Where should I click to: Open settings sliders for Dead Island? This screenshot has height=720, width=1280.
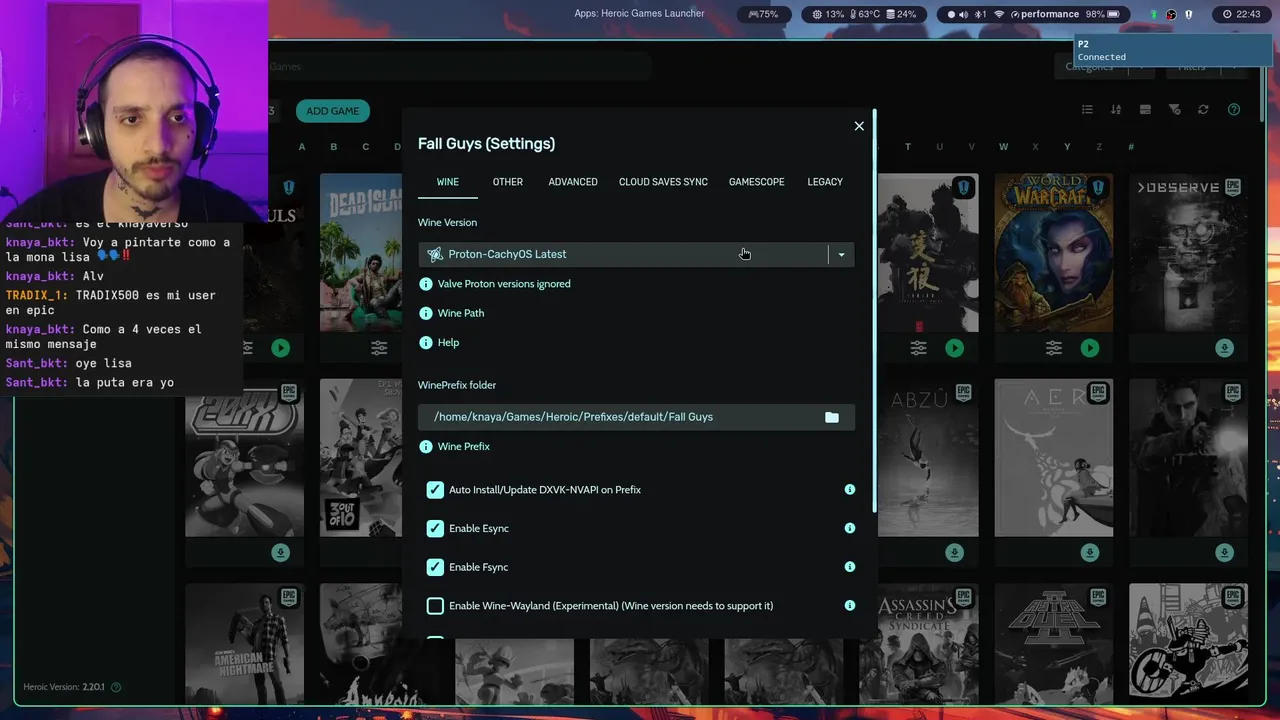pyautogui.click(x=379, y=348)
